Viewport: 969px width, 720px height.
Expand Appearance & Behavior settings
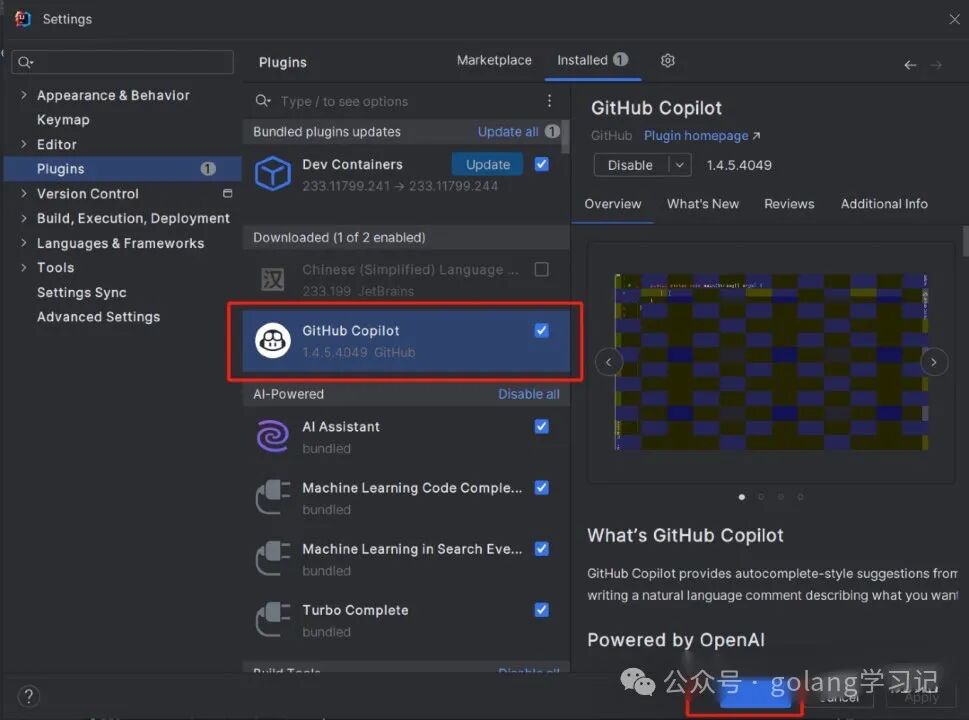[x=23, y=95]
